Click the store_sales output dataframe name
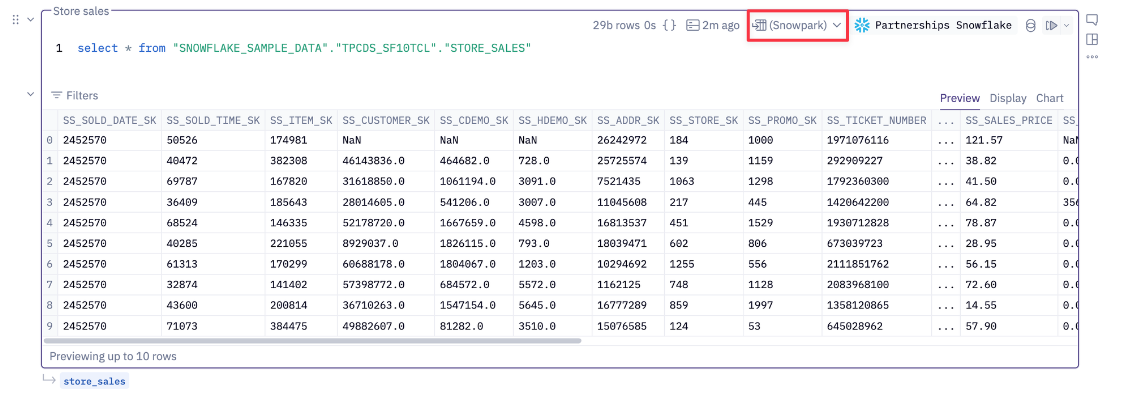 (x=94, y=381)
